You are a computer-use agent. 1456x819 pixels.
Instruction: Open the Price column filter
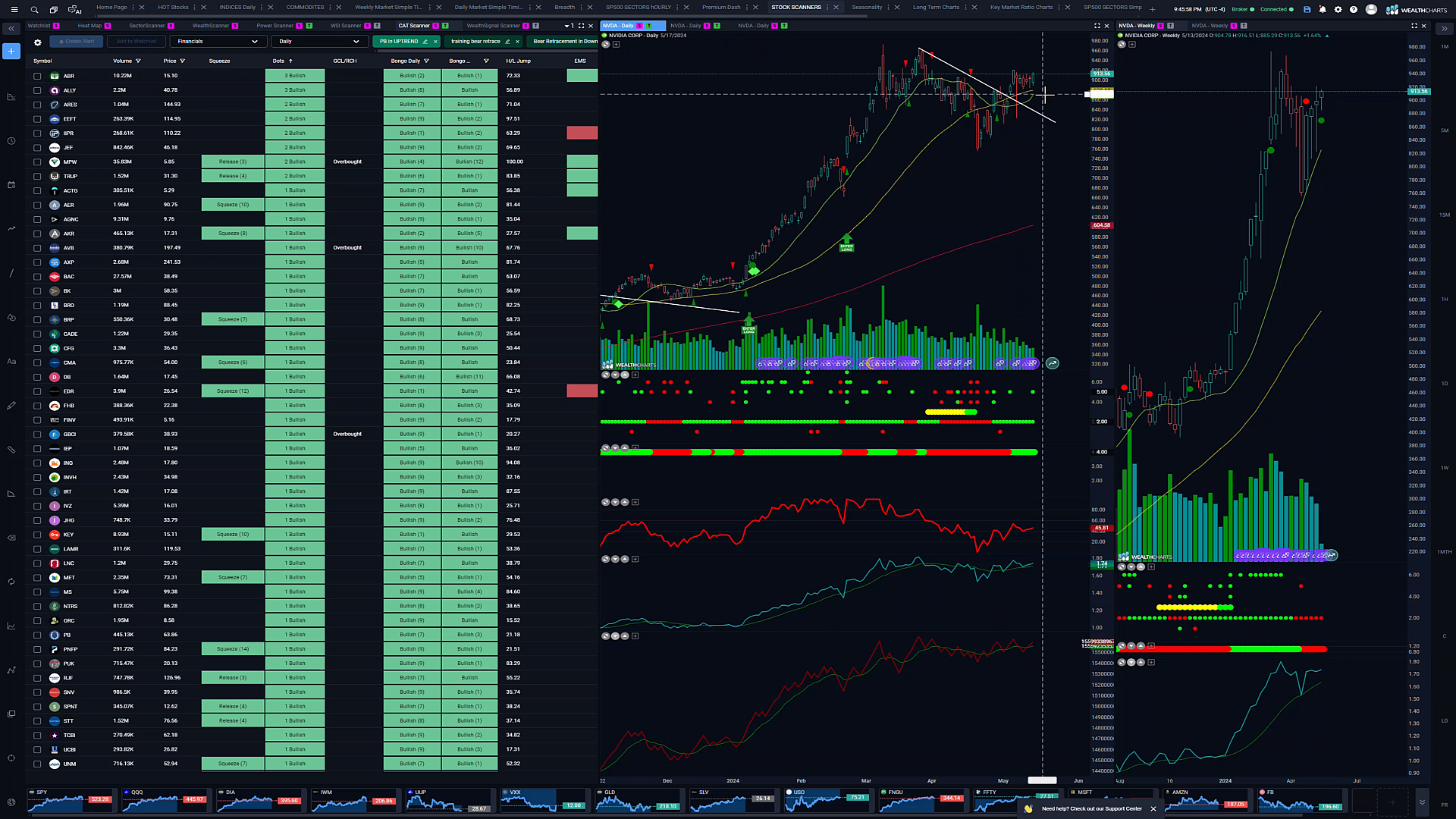point(183,61)
